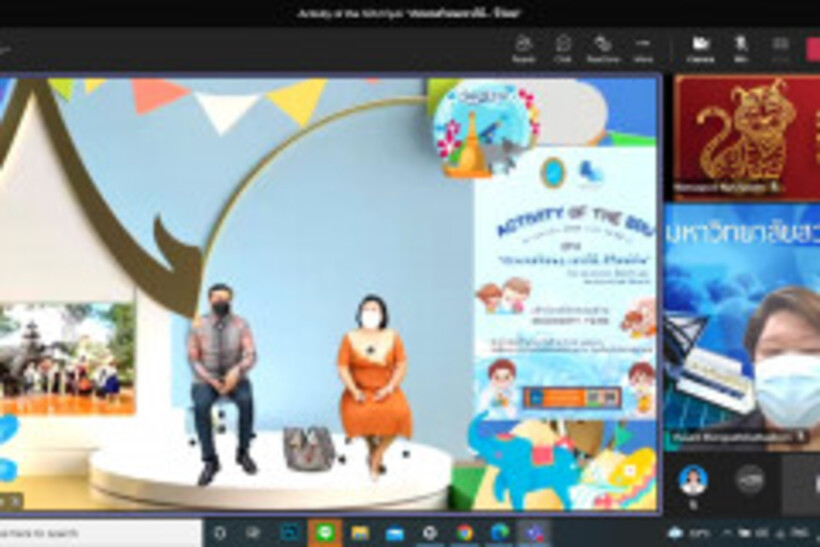Click the Windows taskbar search box

(x=100, y=532)
